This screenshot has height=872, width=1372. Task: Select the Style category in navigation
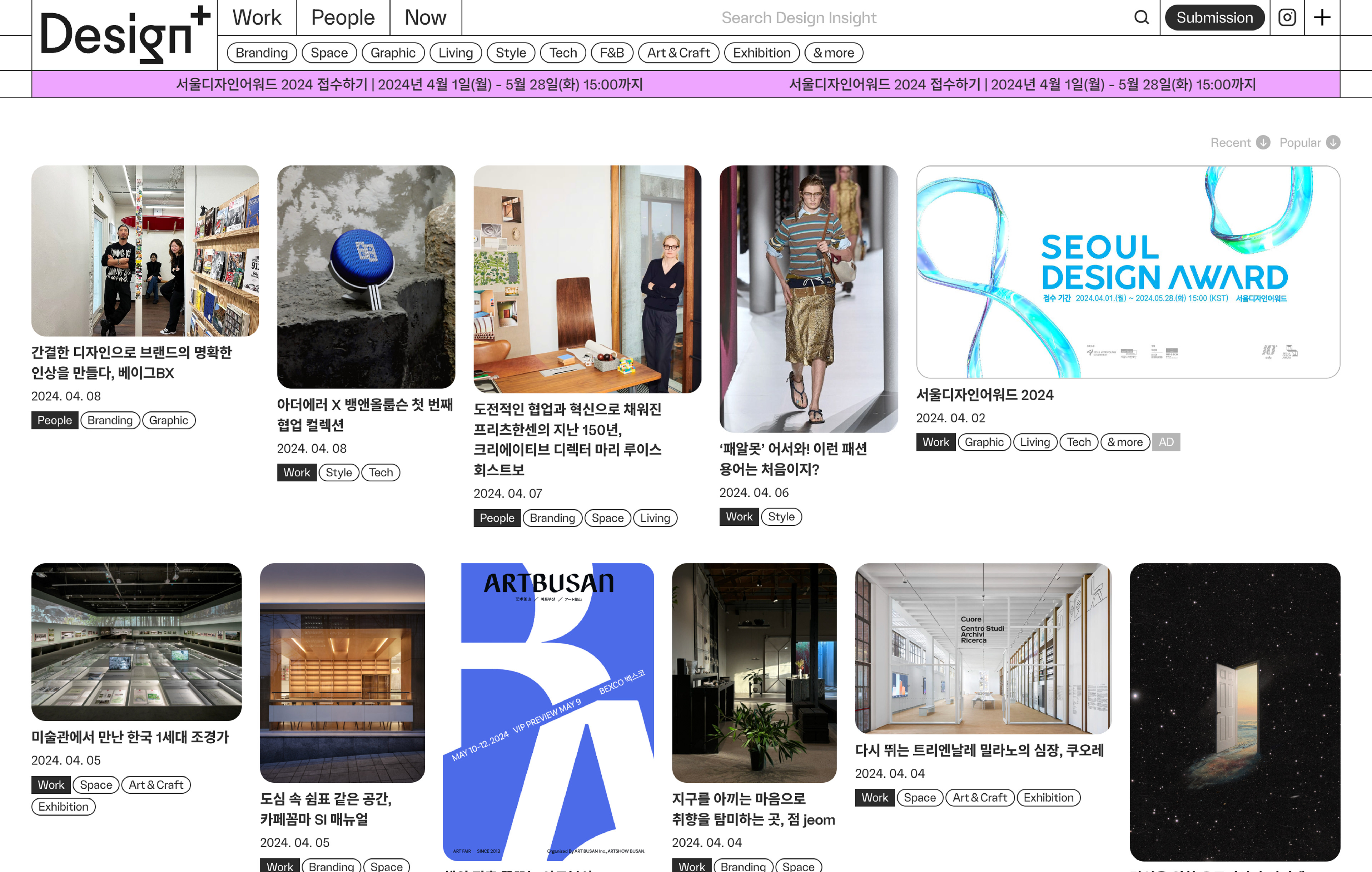[511, 53]
